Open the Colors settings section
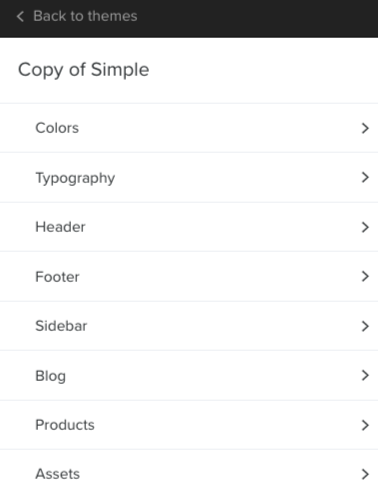378x496 pixels. 189,128
